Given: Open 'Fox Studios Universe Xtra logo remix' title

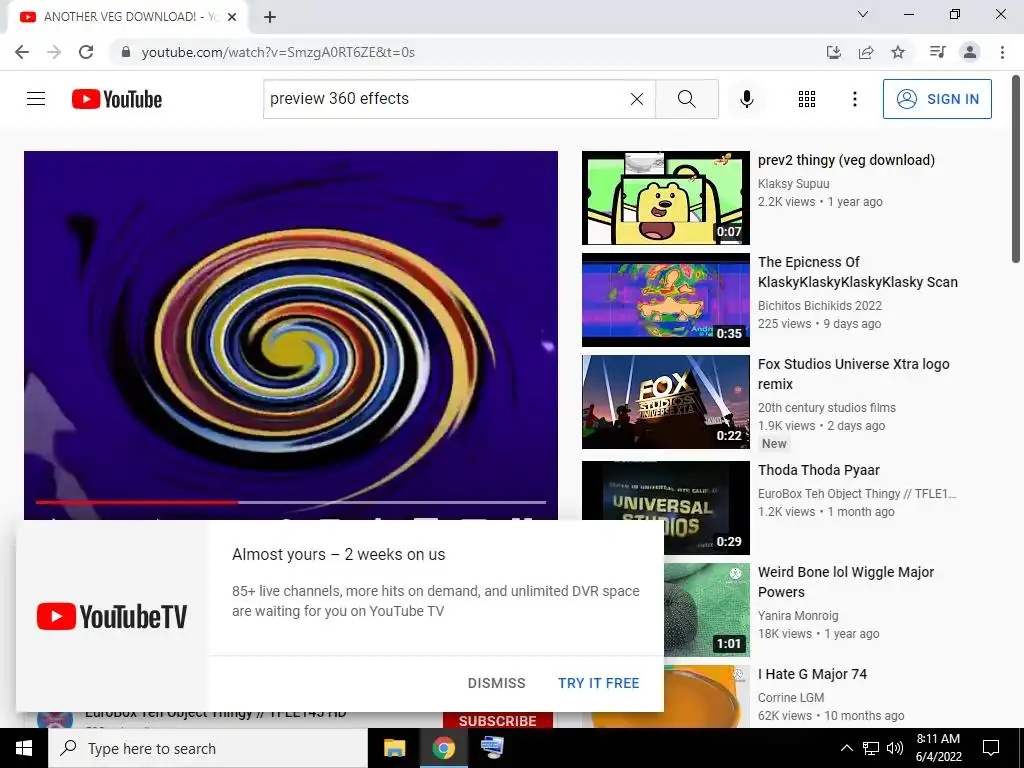Looking at the screenshot, I should pyautogui.click(x=854, y=374).
